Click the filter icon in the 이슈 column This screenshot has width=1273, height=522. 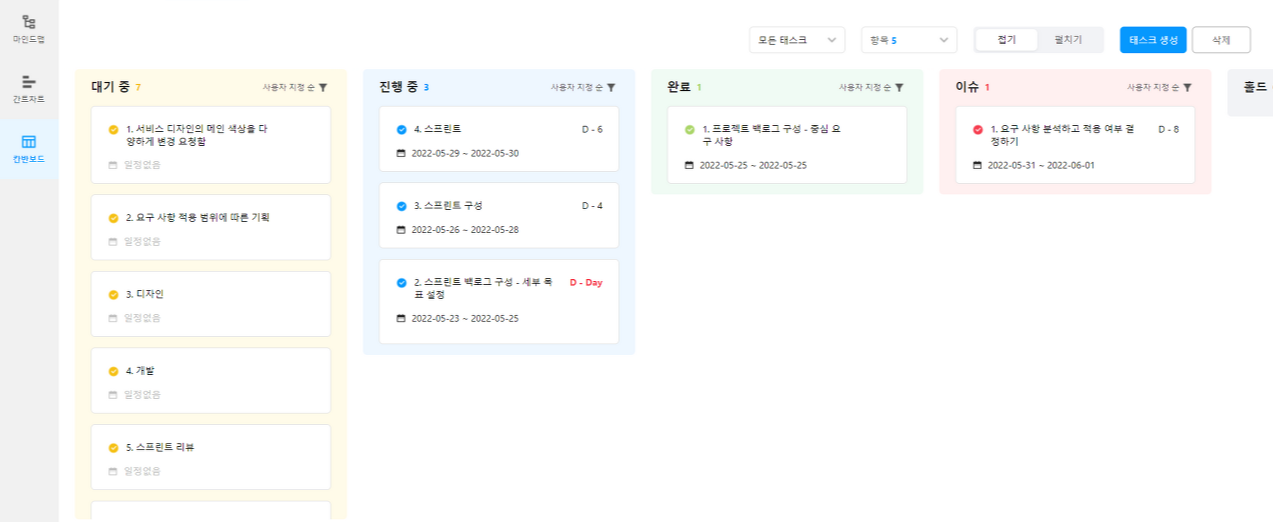coord(1187,88)
